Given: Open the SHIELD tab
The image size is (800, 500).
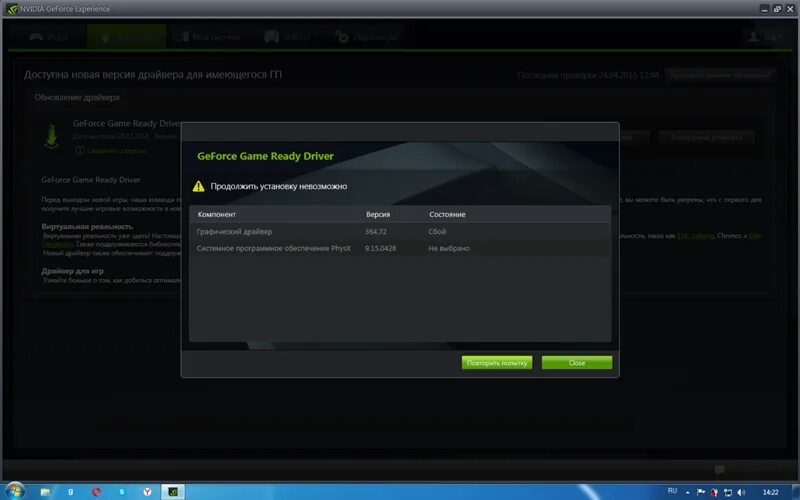Looking at the screenshot, I should [287, 37].
